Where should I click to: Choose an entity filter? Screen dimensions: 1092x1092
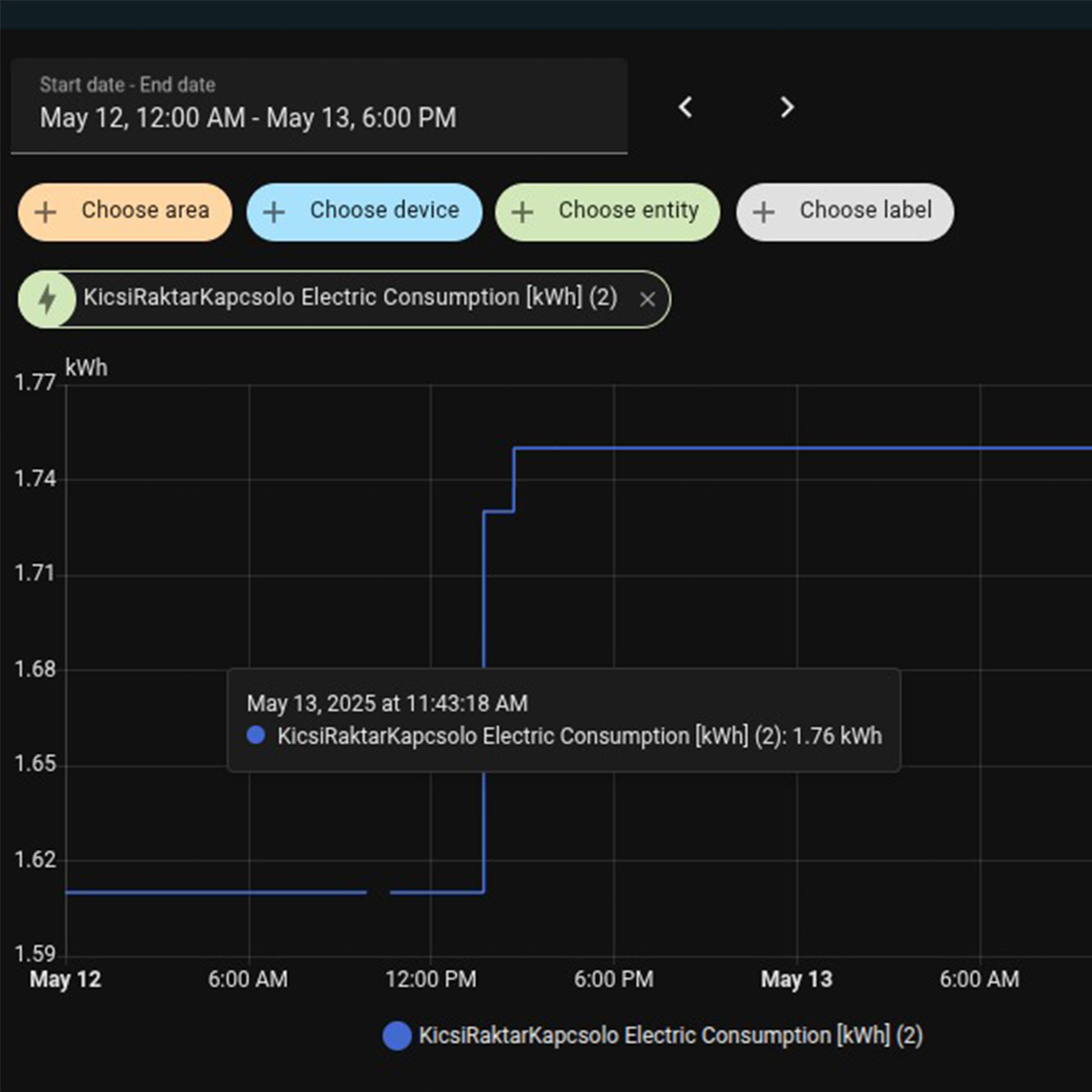pyautogui.click(x=608, y=212)
